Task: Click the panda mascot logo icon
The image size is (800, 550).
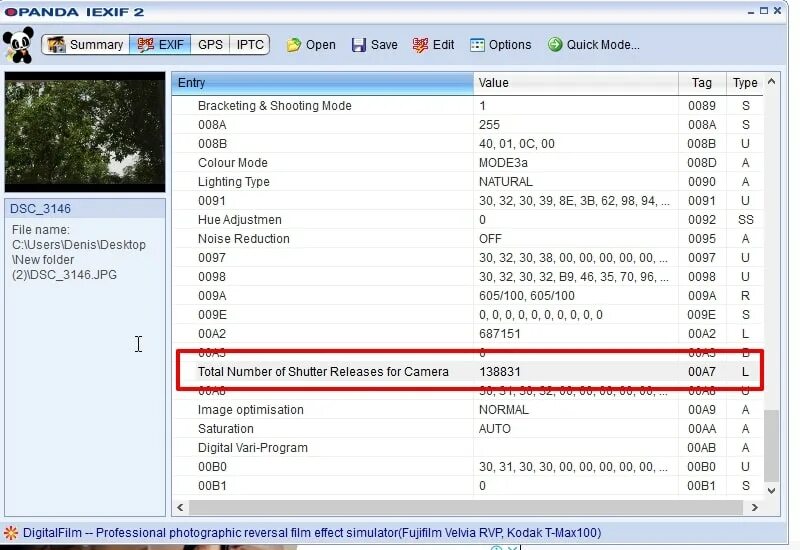Action: click(x=18, y=45)
